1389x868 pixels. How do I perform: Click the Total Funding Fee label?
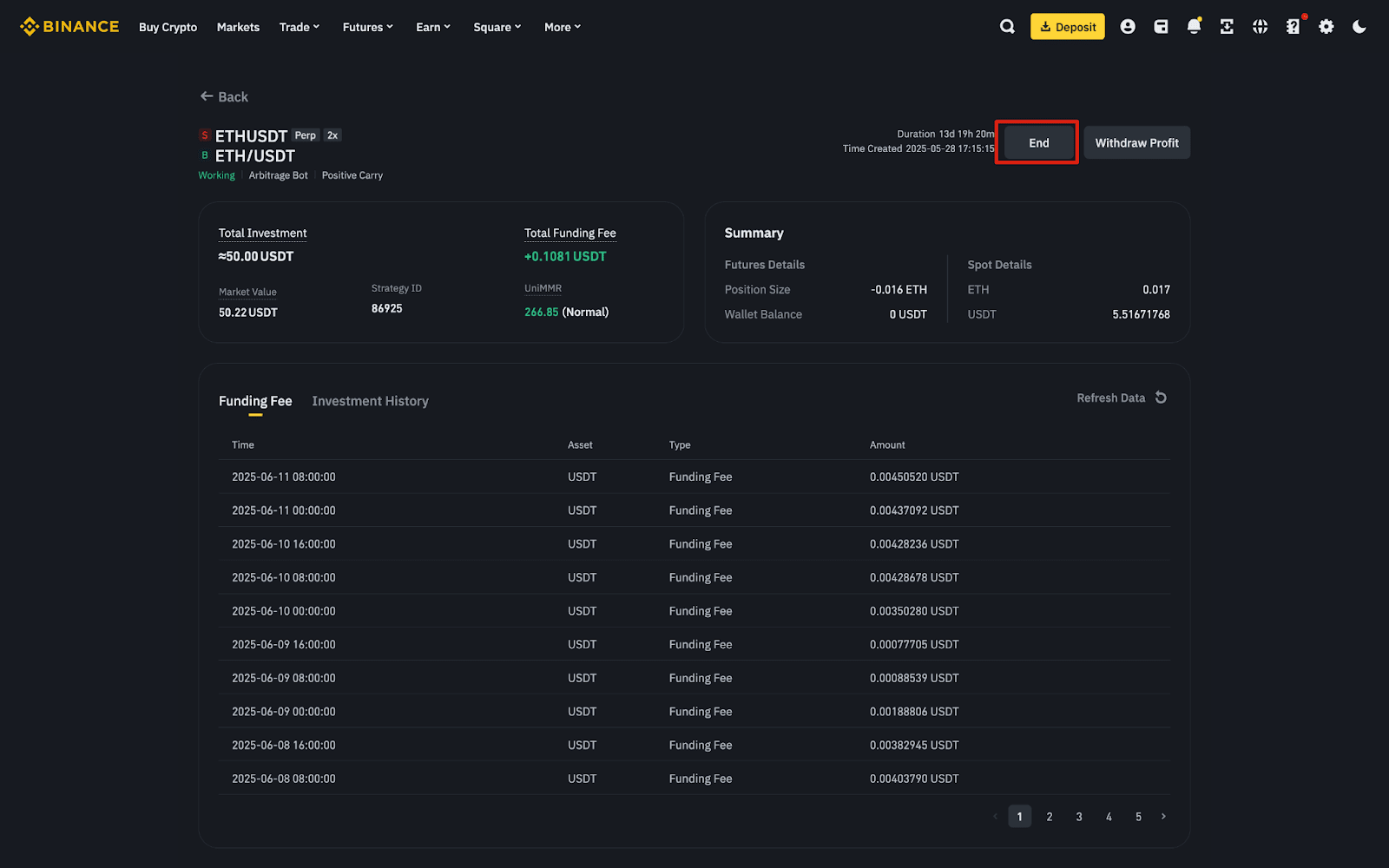click(569, 233)
